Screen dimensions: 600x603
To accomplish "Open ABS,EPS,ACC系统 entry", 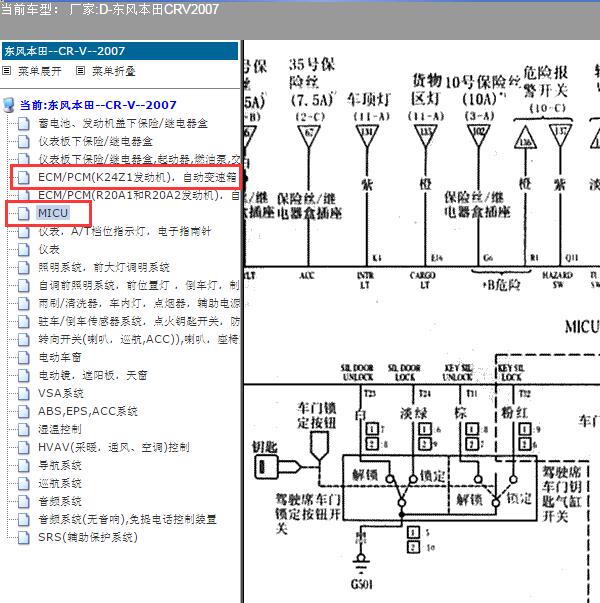I will point(88,411).
